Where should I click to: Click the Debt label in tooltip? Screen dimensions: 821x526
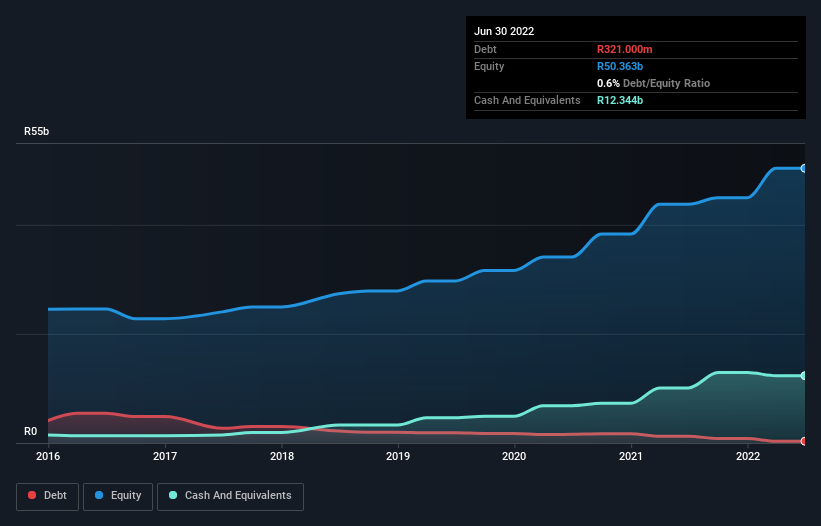coord(485,49)
